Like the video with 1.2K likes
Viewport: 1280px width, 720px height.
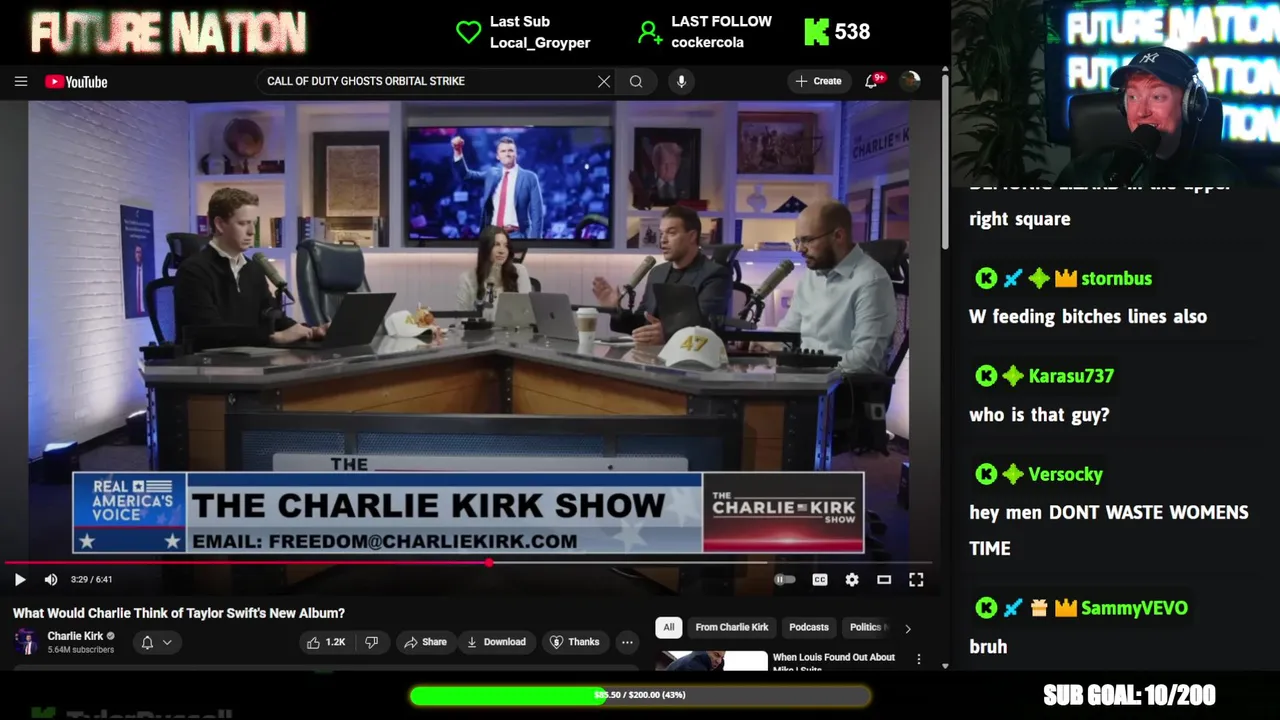[327, 642]
